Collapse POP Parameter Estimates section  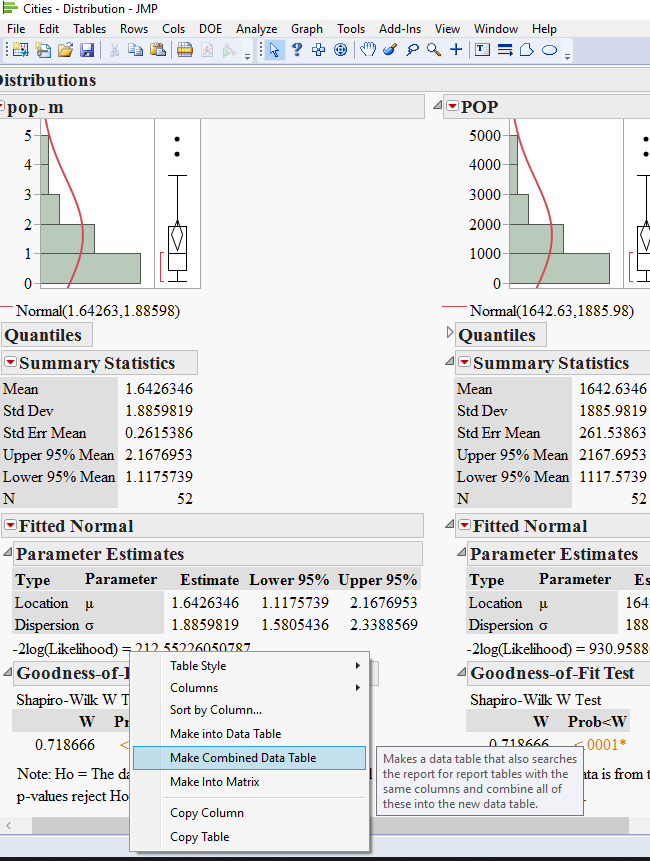click(x=462, y=551)
